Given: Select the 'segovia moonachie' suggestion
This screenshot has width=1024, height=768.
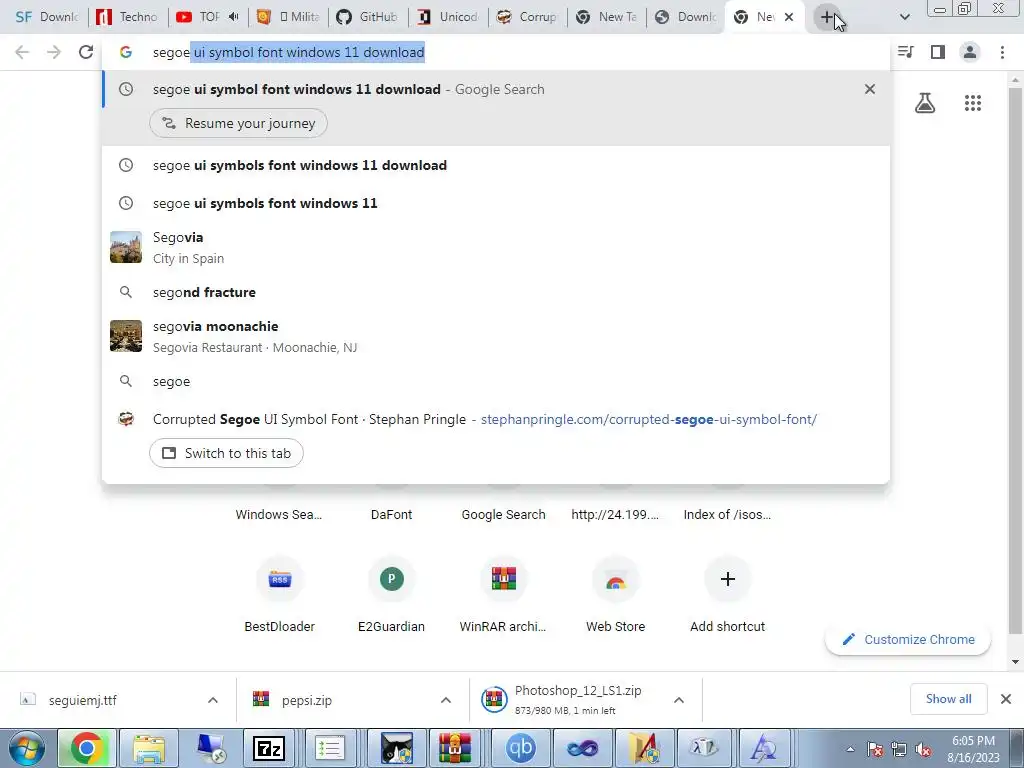Looking at the screenshot, I should pos(496,336).
